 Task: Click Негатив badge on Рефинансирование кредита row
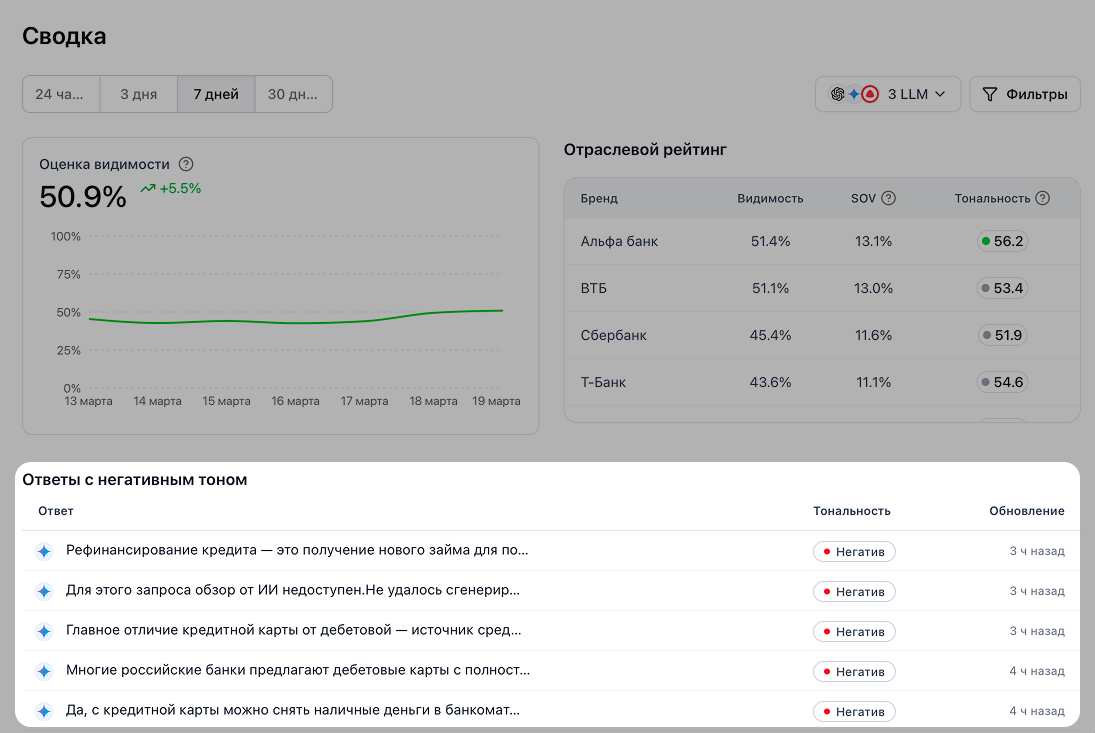pos(854,551)
